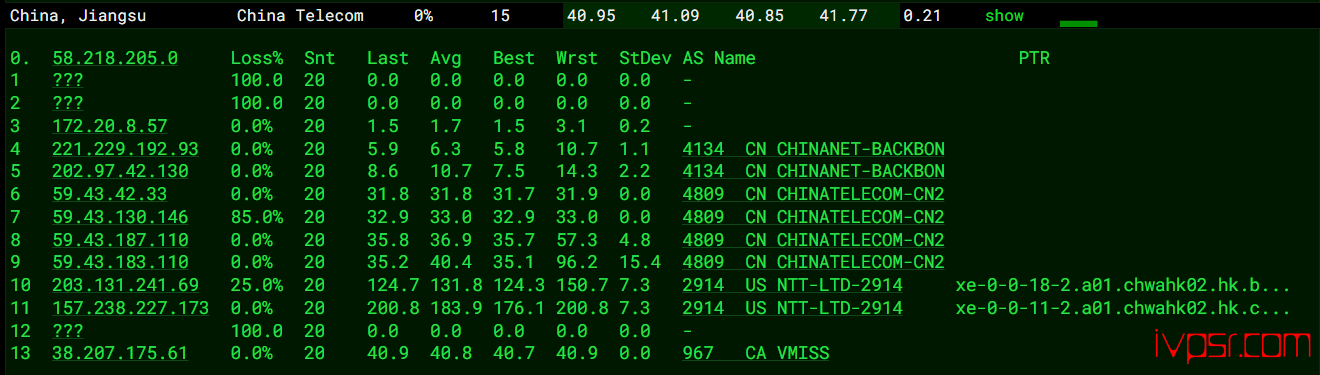Viewport: 1320px width, 375px height.
Task: Click AS 4809 on hop 6 row
Action: pyautogui.click(x=703, y=194)
